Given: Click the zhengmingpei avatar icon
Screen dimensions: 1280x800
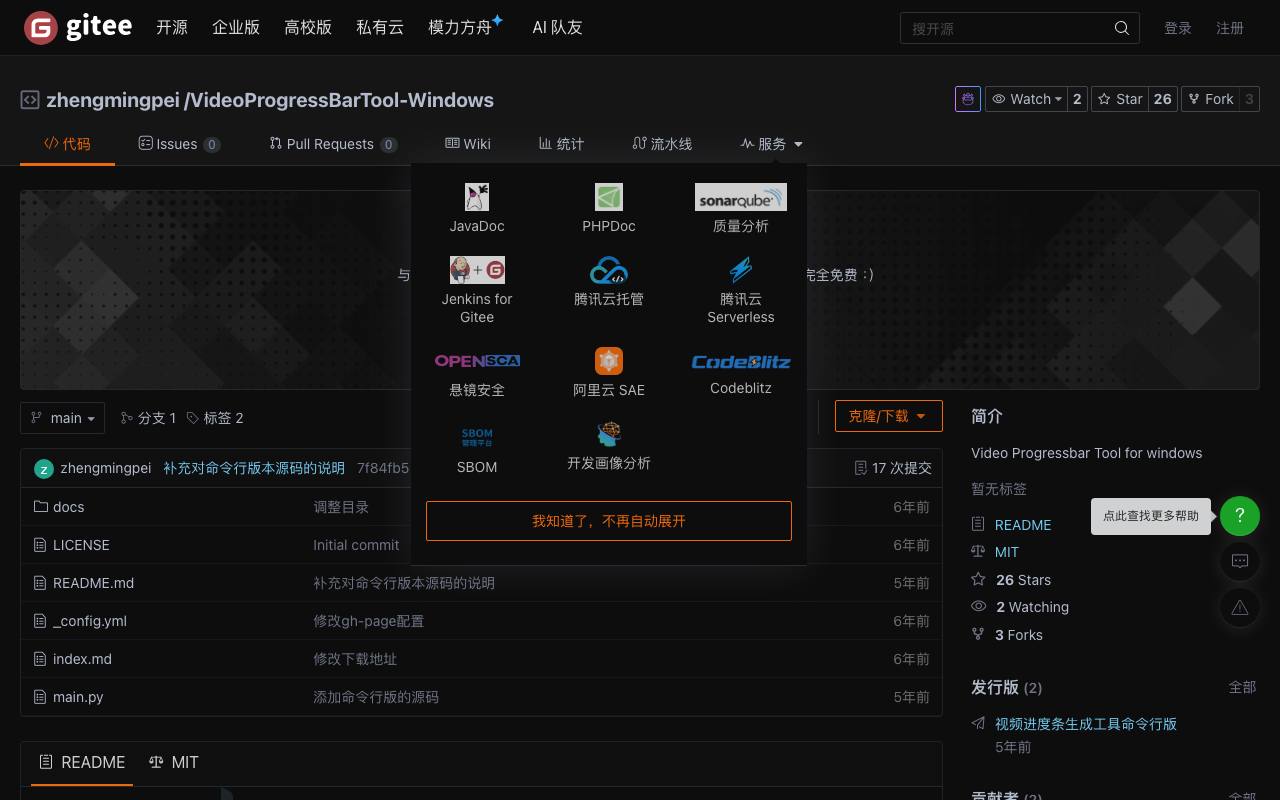Looking at the screenshot, I should click(44, 468).
